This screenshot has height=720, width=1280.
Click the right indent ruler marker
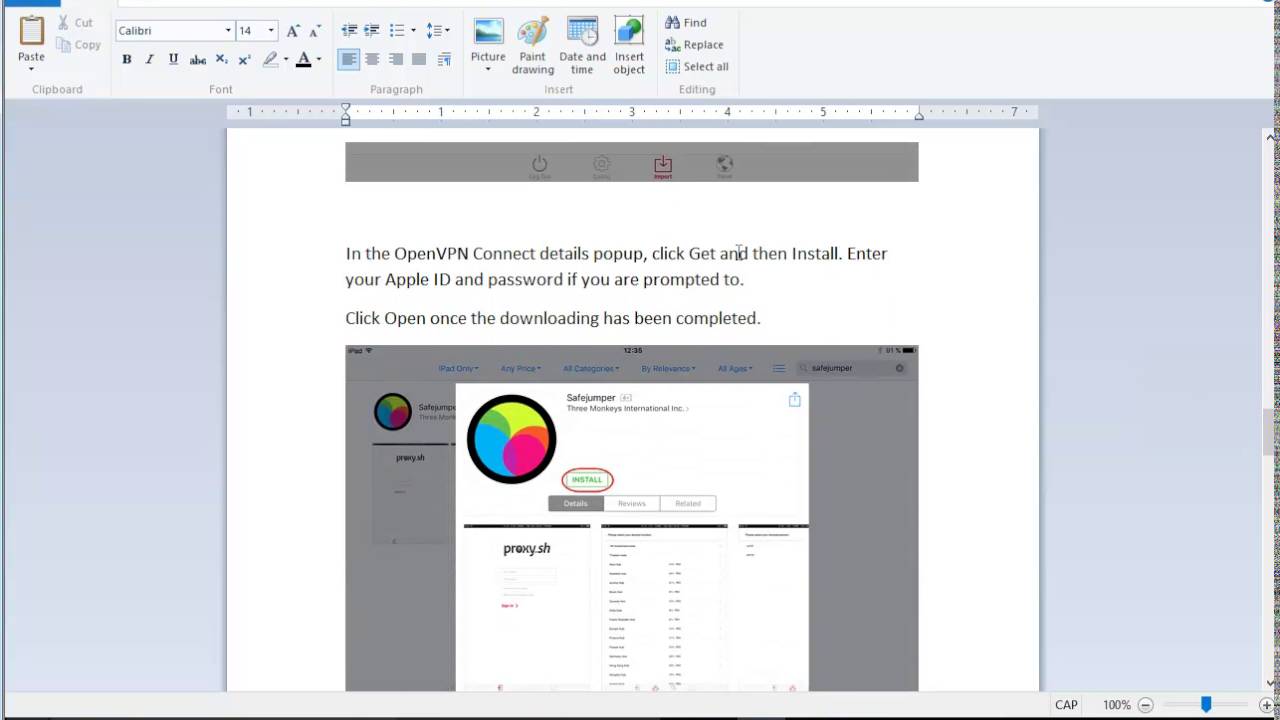pyautogui.click(x=919, y=116)
